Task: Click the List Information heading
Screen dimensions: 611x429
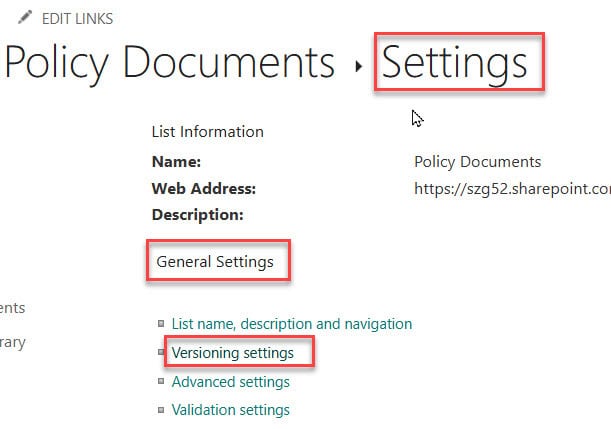Action: [208, 132]
